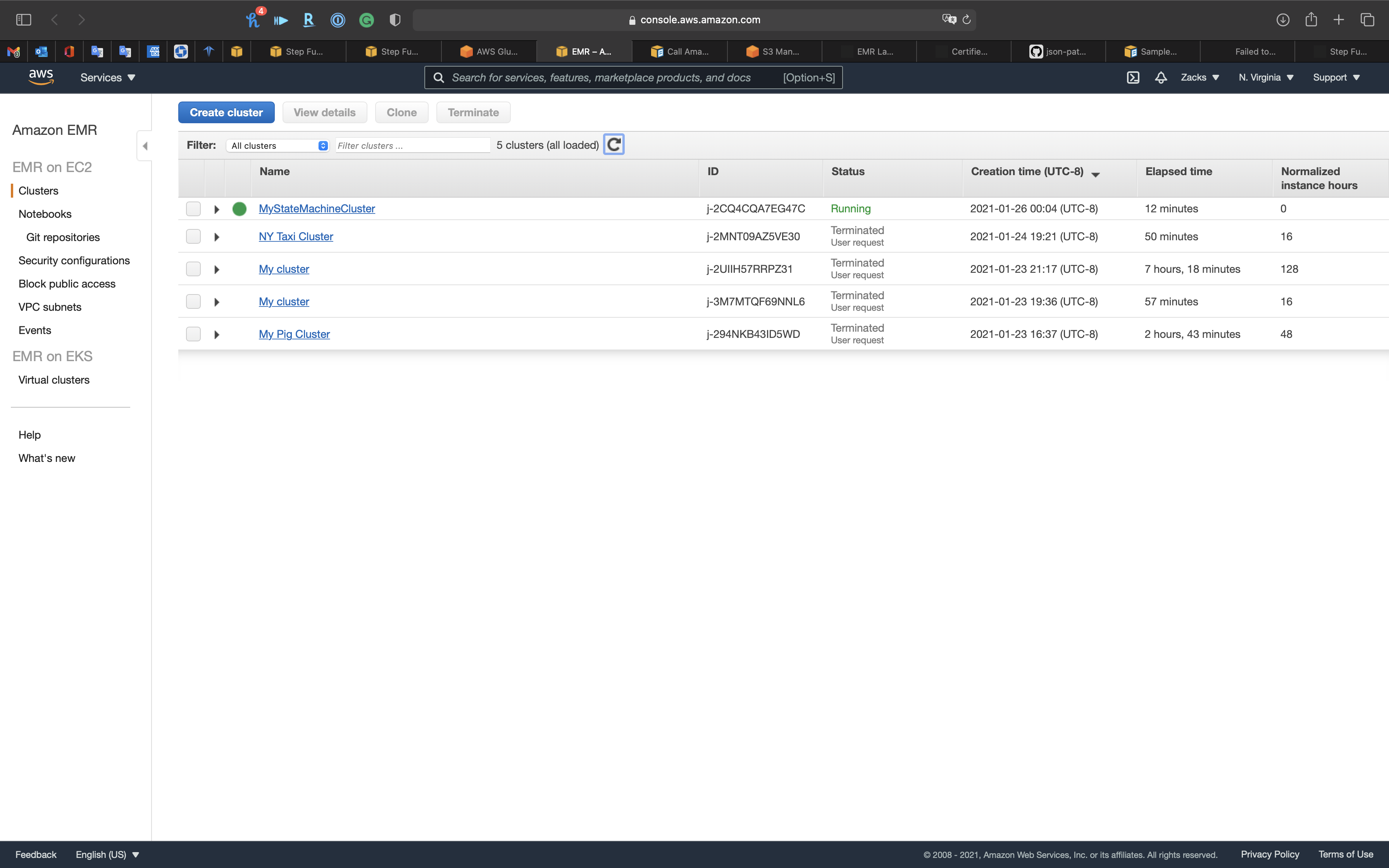This screenshot has width=1389, height=868.
Task: Toggle the browser sidebar icon
Action: click(24, 19)
